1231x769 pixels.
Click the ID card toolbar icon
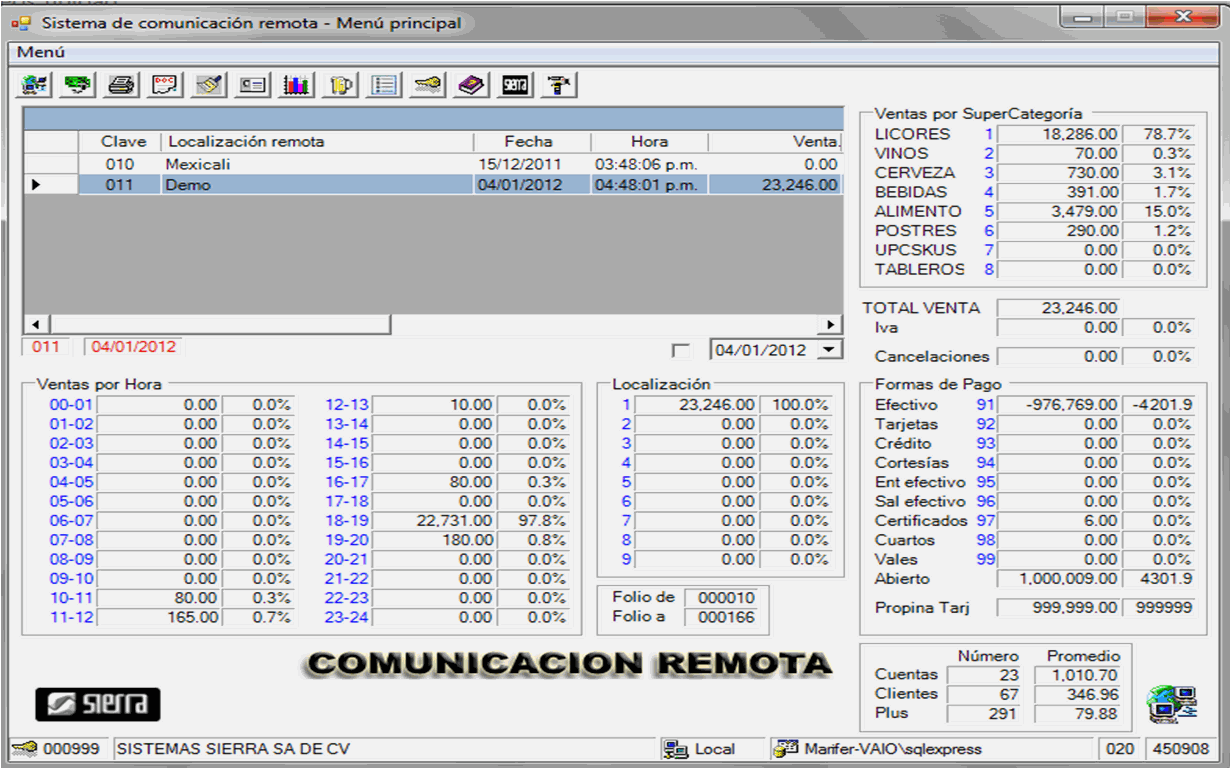[252, 85]
